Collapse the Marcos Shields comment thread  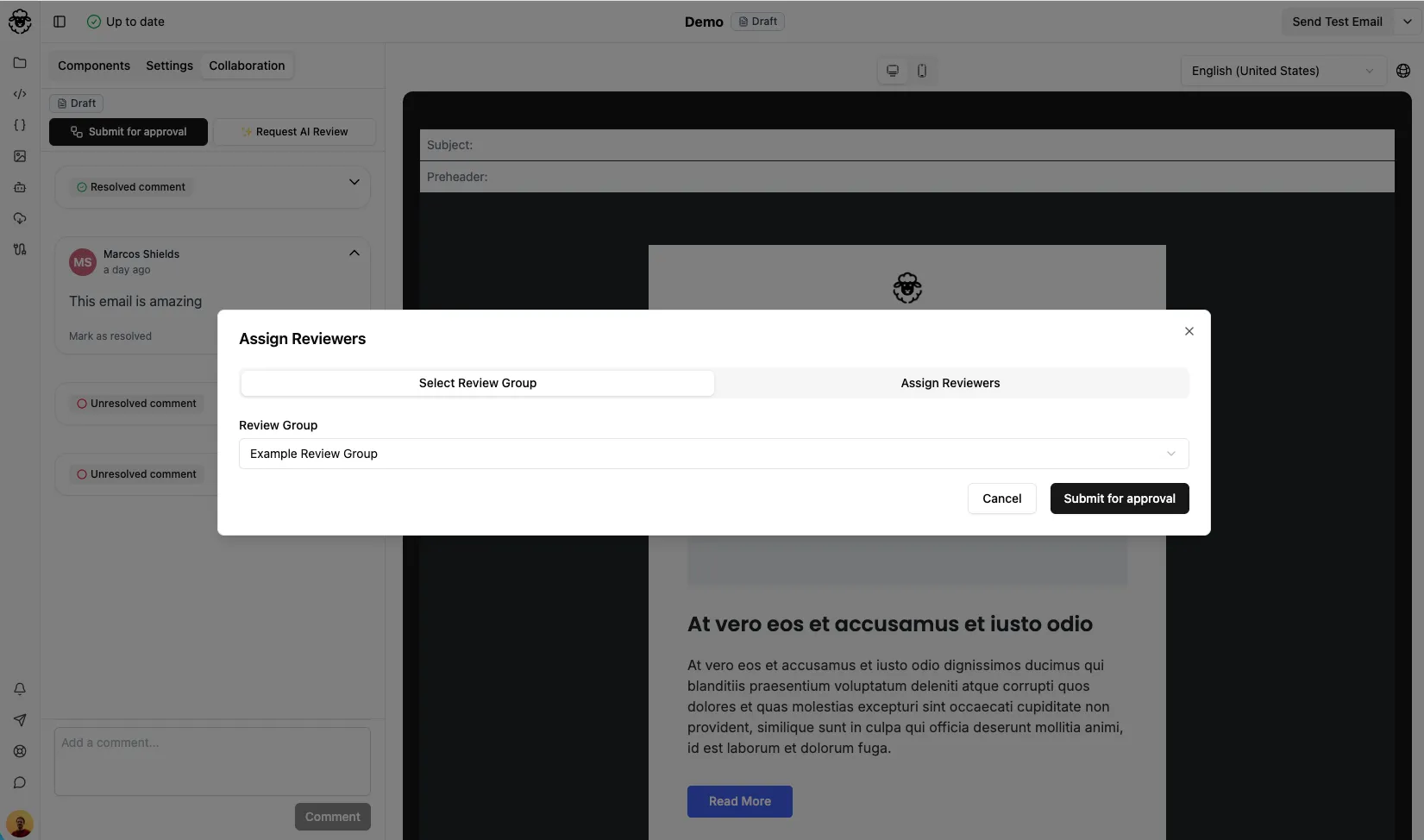pyautogui.click(x=354, y=253)
